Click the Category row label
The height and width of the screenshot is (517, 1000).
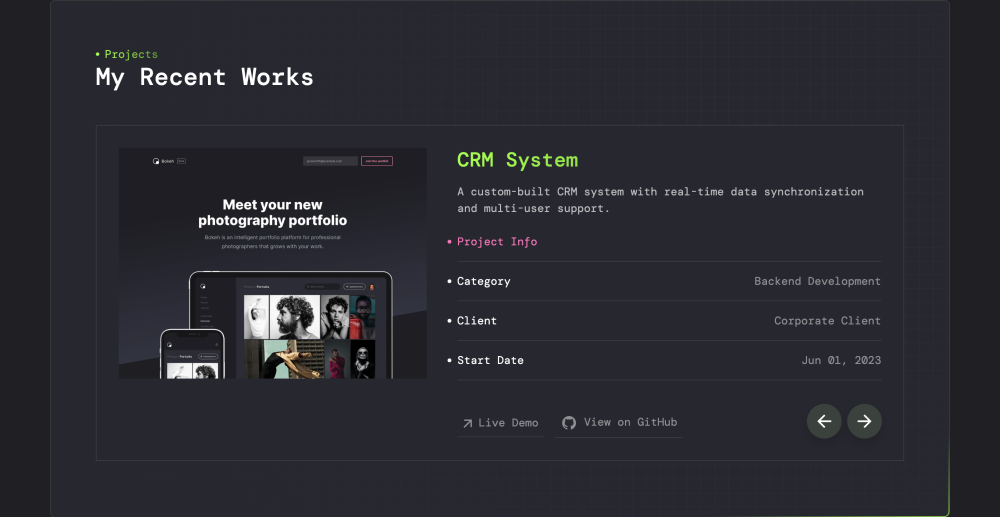pyautogui.click(x=484, y=282)
